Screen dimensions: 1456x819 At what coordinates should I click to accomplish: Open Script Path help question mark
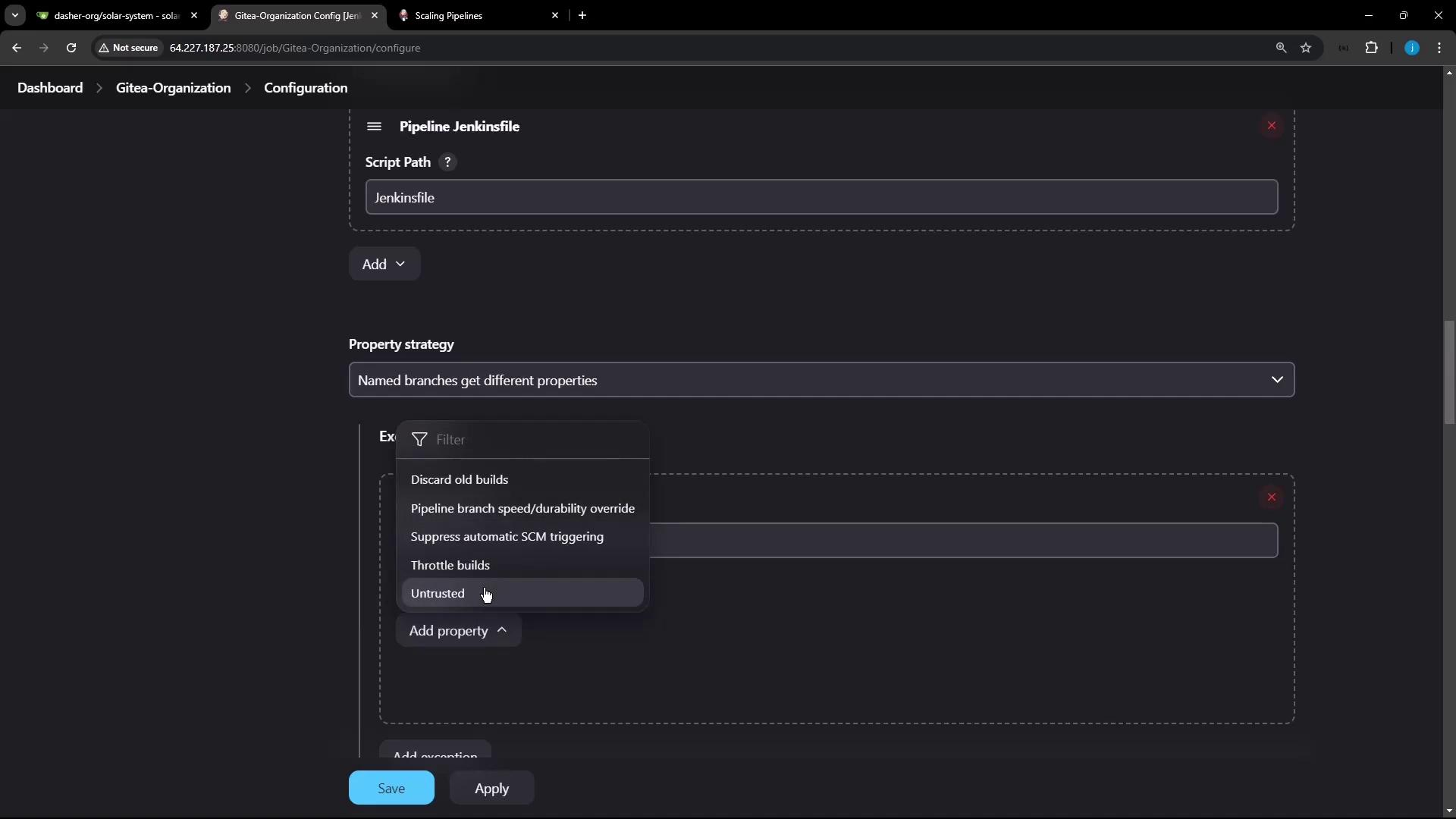[447, 162]
